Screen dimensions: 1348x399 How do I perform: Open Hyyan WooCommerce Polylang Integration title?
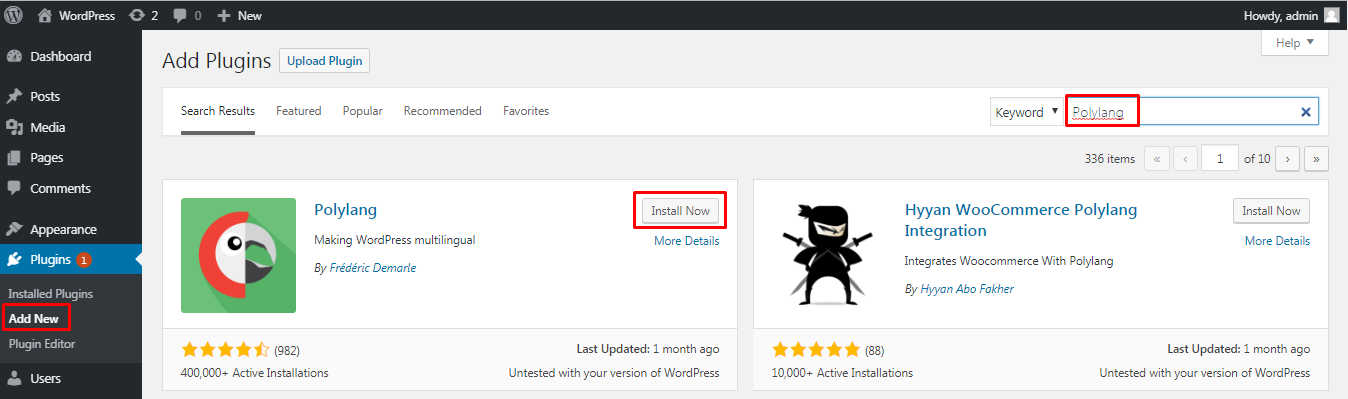(x=1021, y=220)
